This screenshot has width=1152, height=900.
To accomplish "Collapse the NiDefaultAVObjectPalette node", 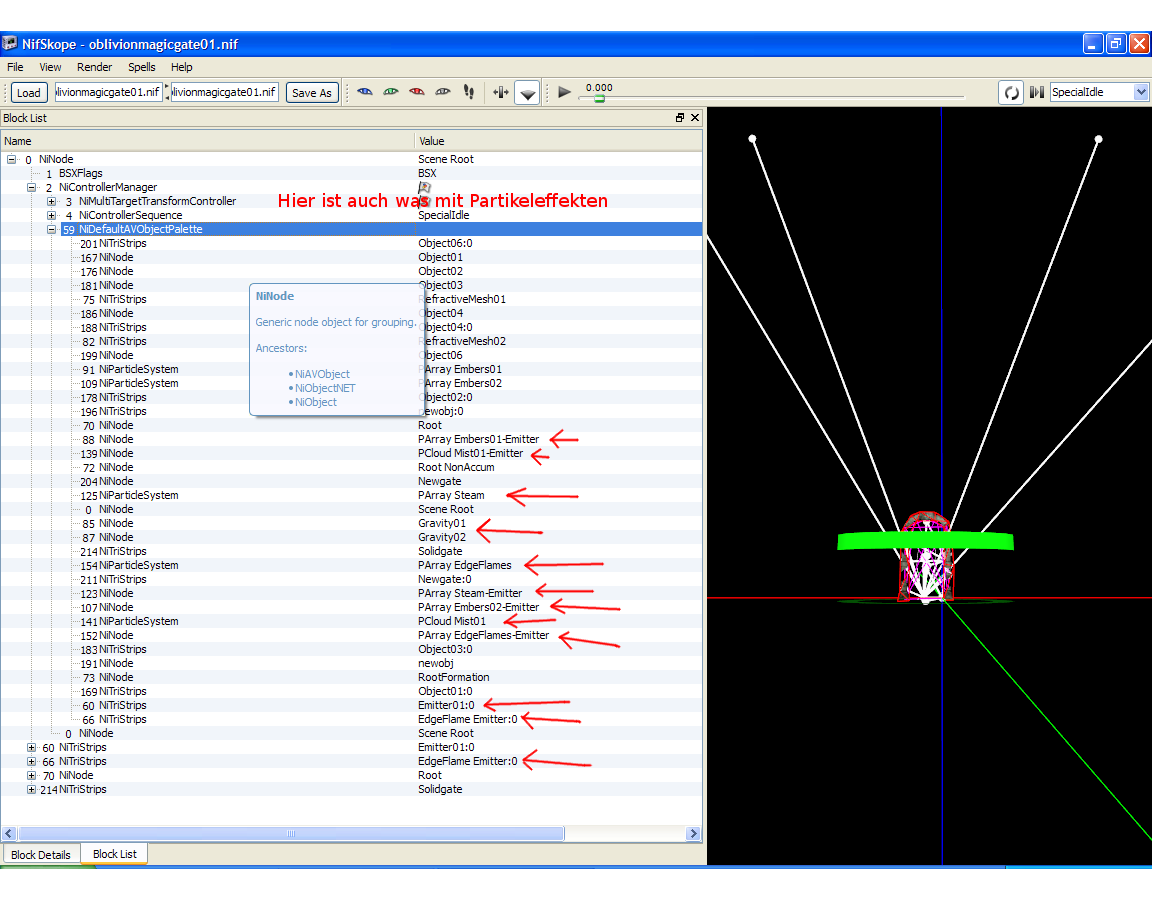I will [52, 229].
